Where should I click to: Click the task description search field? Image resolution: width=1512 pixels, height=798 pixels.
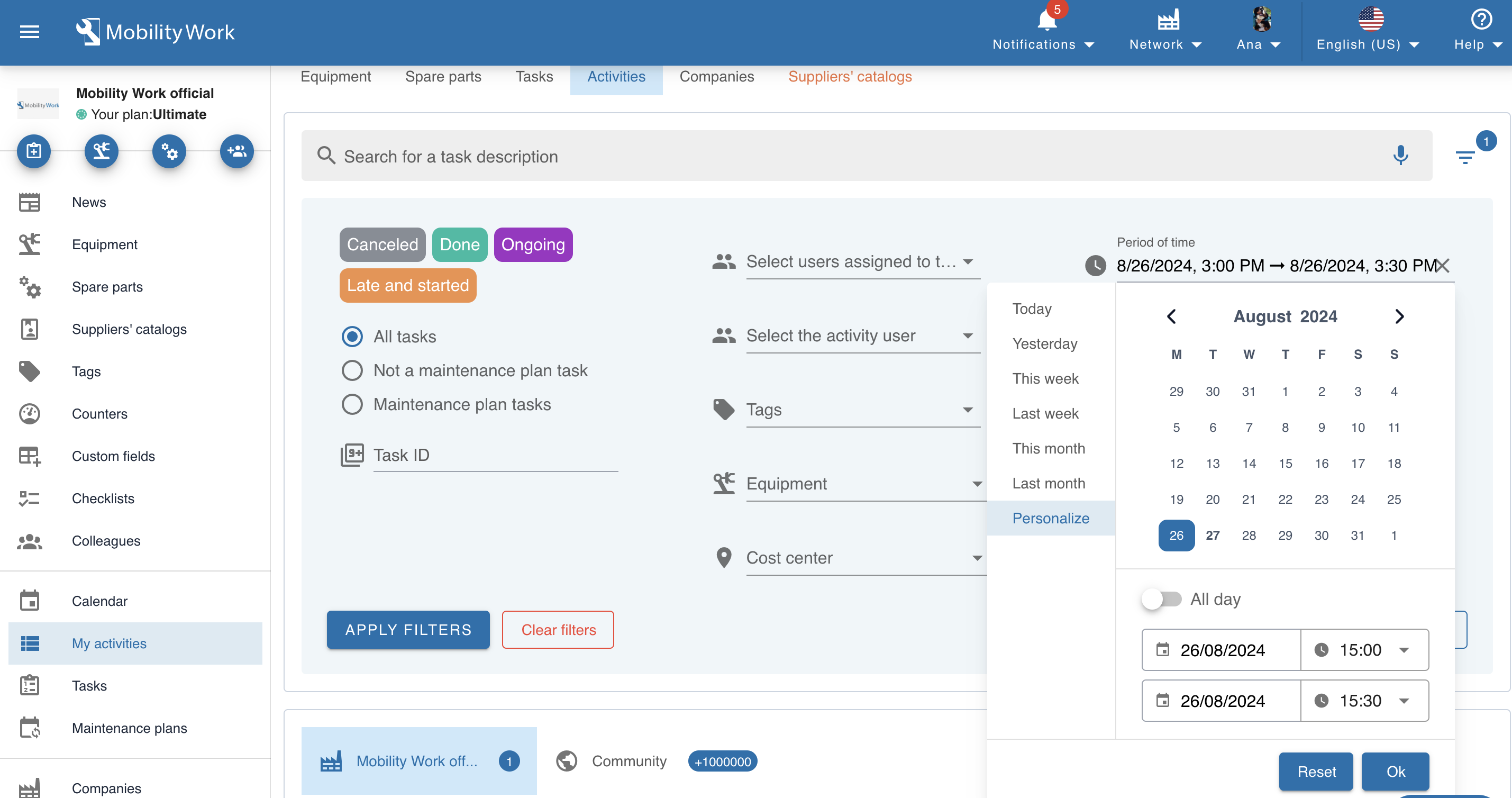(867, 156)
